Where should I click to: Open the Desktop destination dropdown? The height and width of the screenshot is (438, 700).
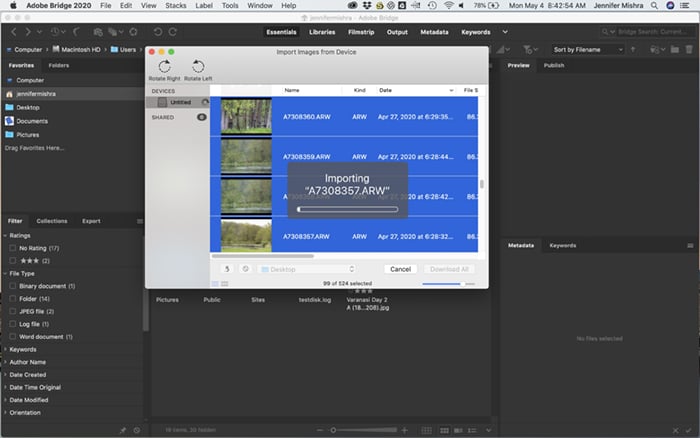308,269
